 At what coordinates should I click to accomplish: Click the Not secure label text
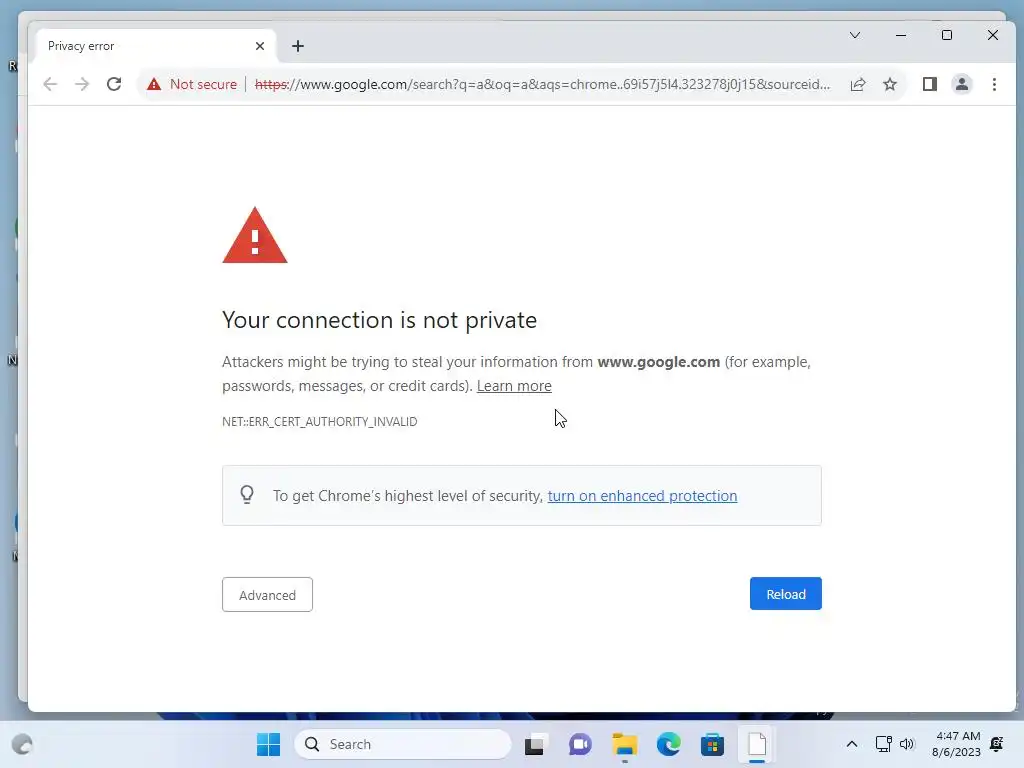tap(203, 84)
